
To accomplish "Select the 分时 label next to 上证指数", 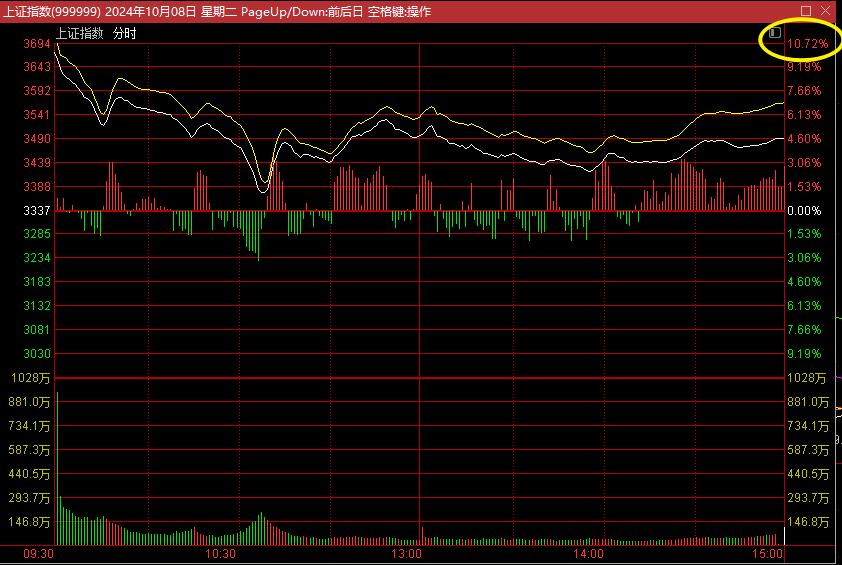I will pos(124,33).
